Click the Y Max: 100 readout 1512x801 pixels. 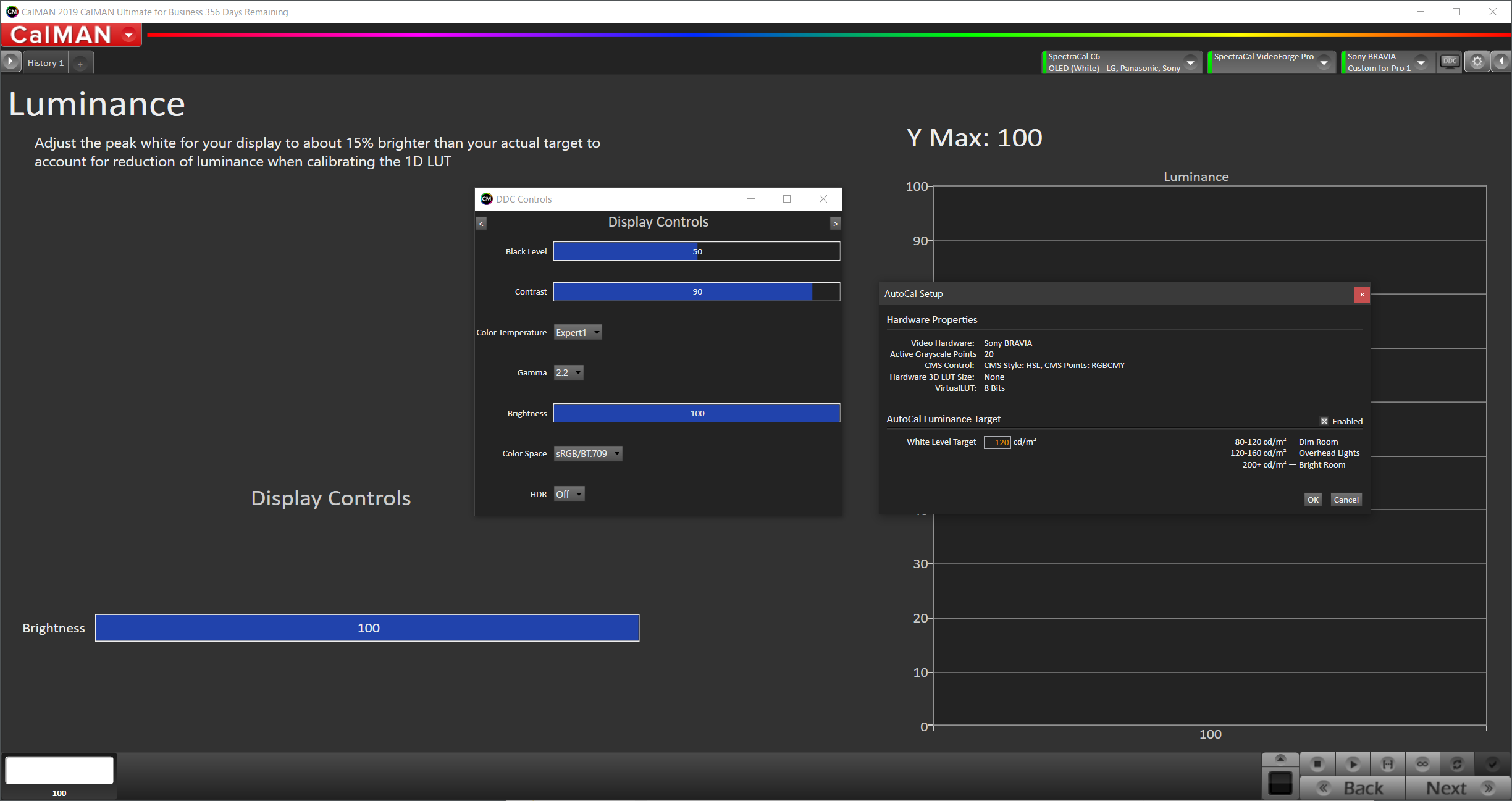point(974,138)
